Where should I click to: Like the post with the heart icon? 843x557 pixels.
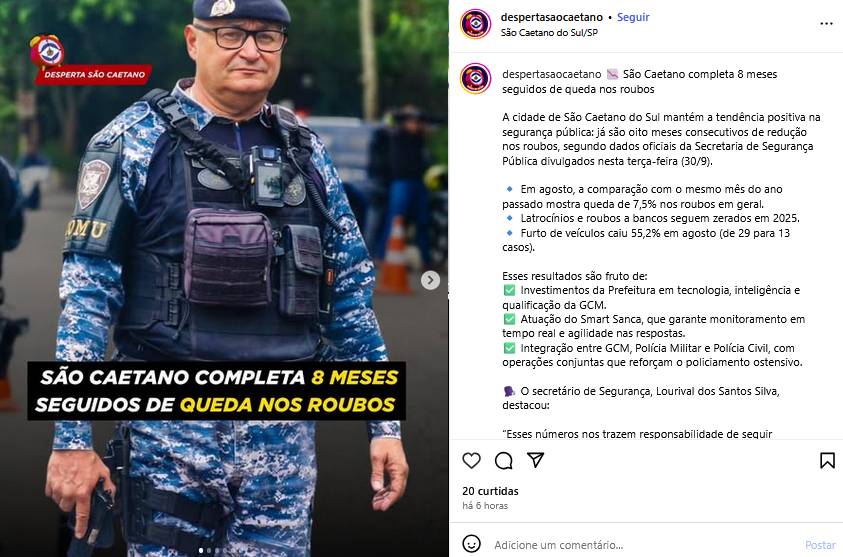click(471, 461)
